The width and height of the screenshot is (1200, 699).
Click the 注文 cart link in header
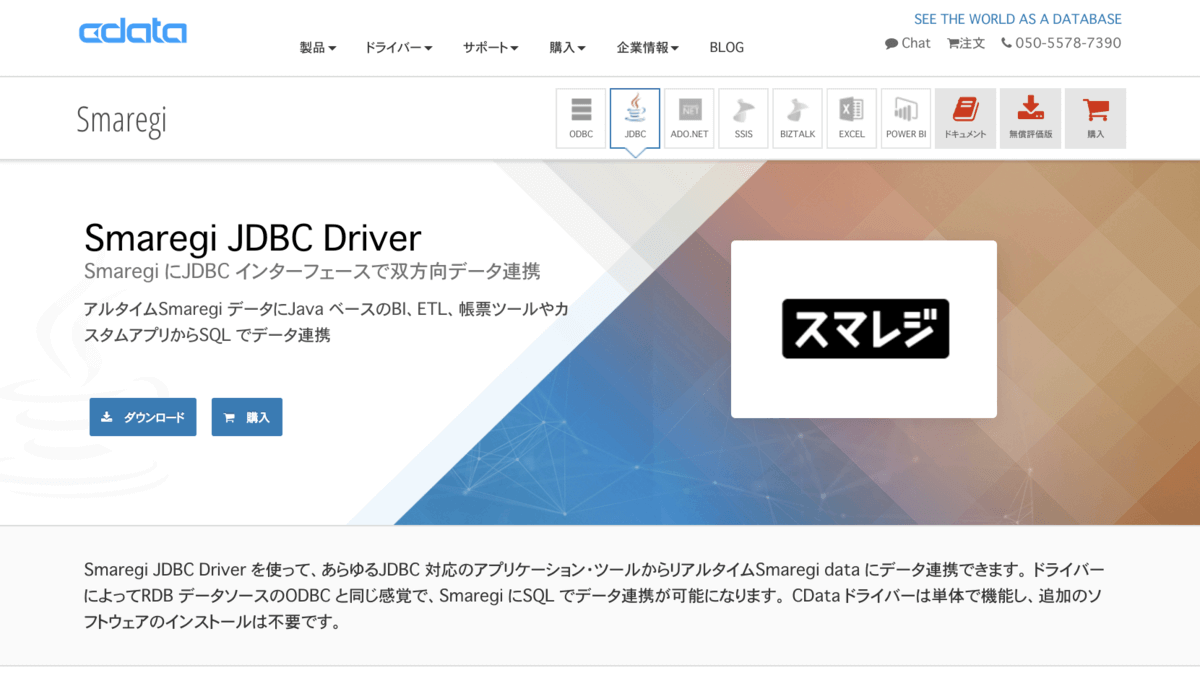coord(966,43)
